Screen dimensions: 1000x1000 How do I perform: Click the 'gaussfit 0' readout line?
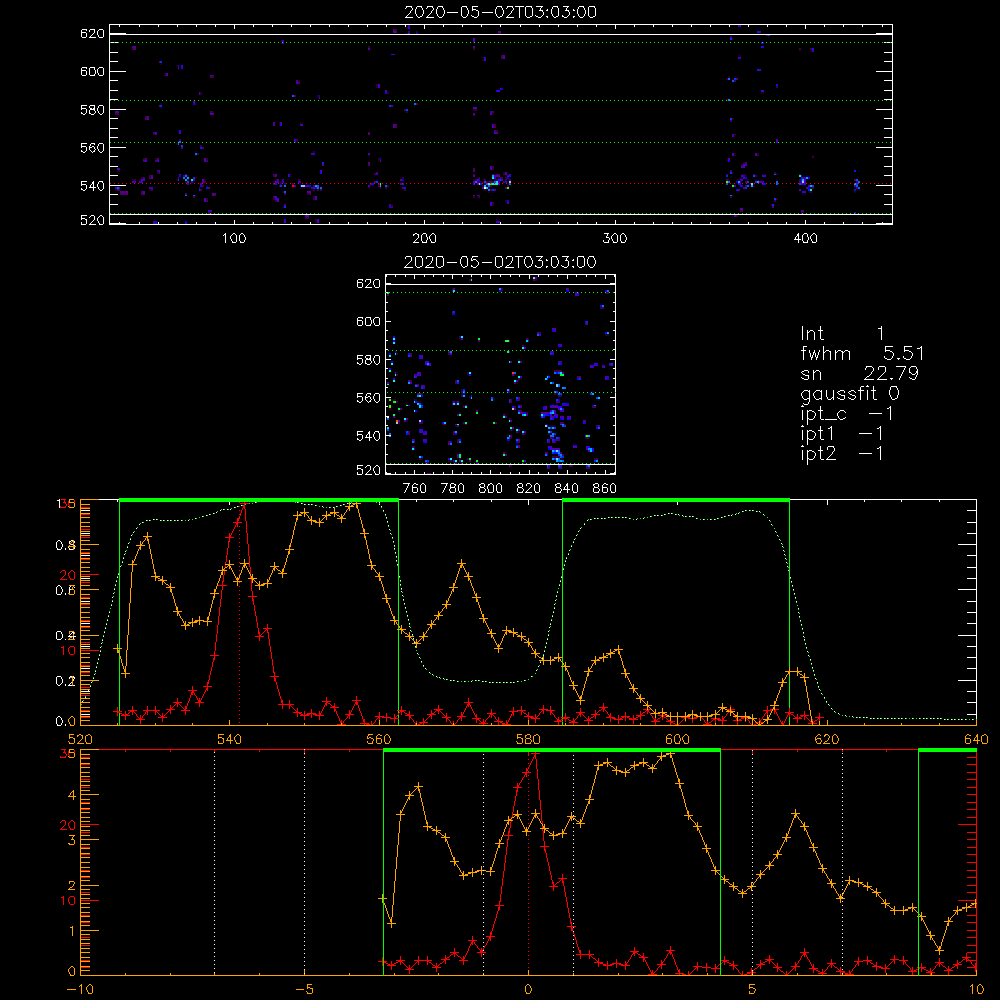(849, 393)
